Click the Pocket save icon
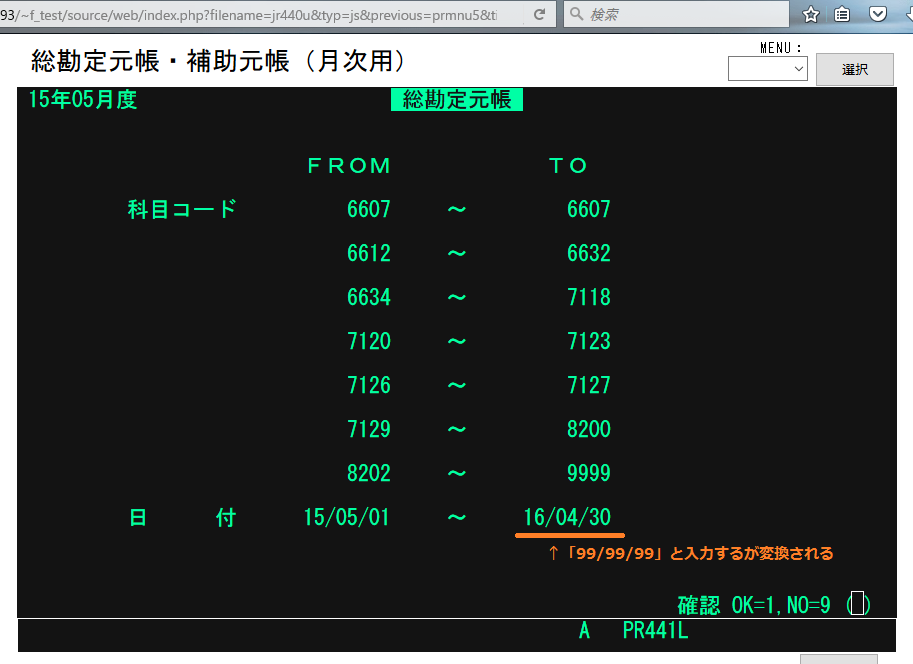Viewport: 913px width, 664px height. click(876, 15)
